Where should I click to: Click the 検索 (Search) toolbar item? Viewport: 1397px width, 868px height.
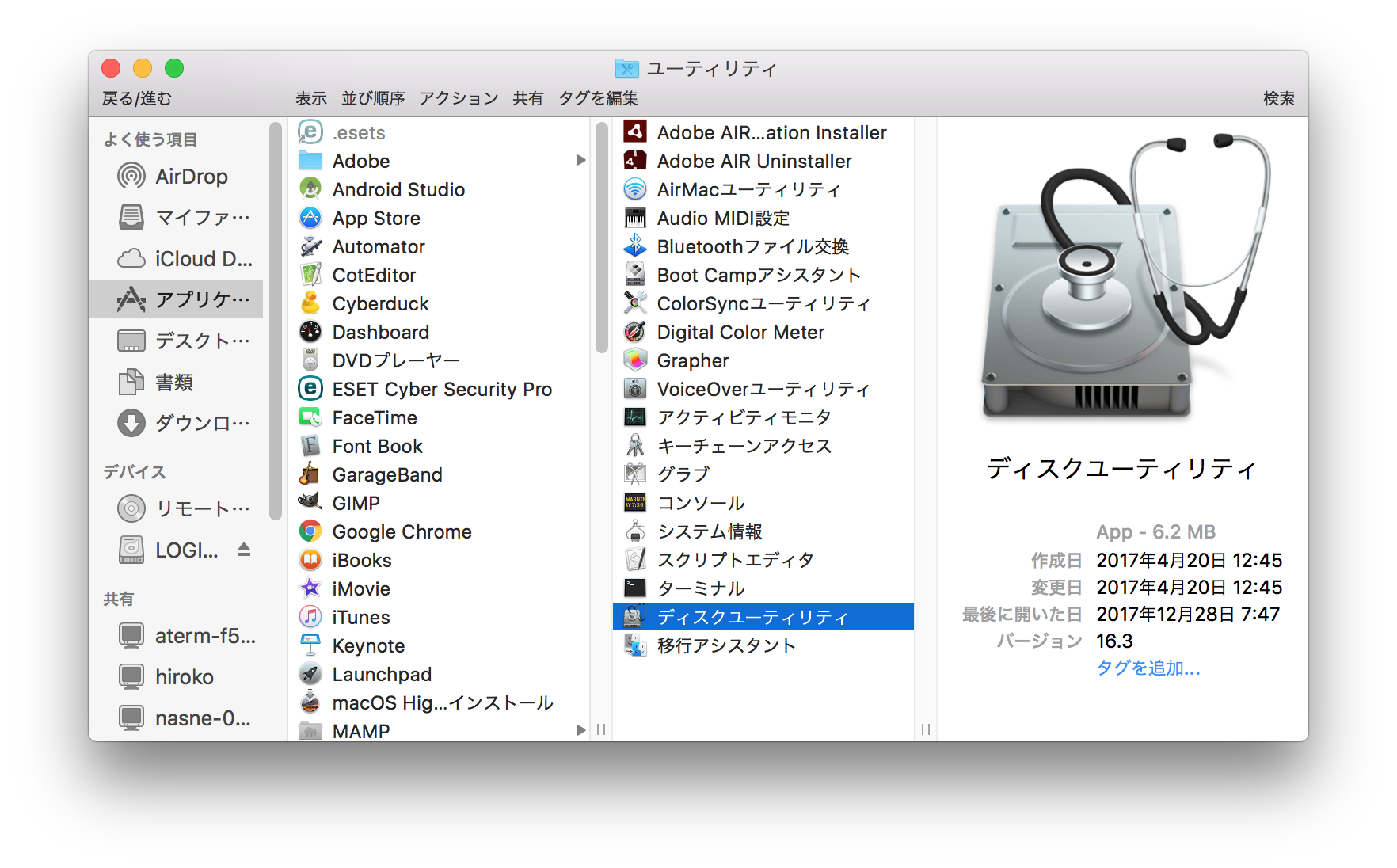[x=1279, y=98]
